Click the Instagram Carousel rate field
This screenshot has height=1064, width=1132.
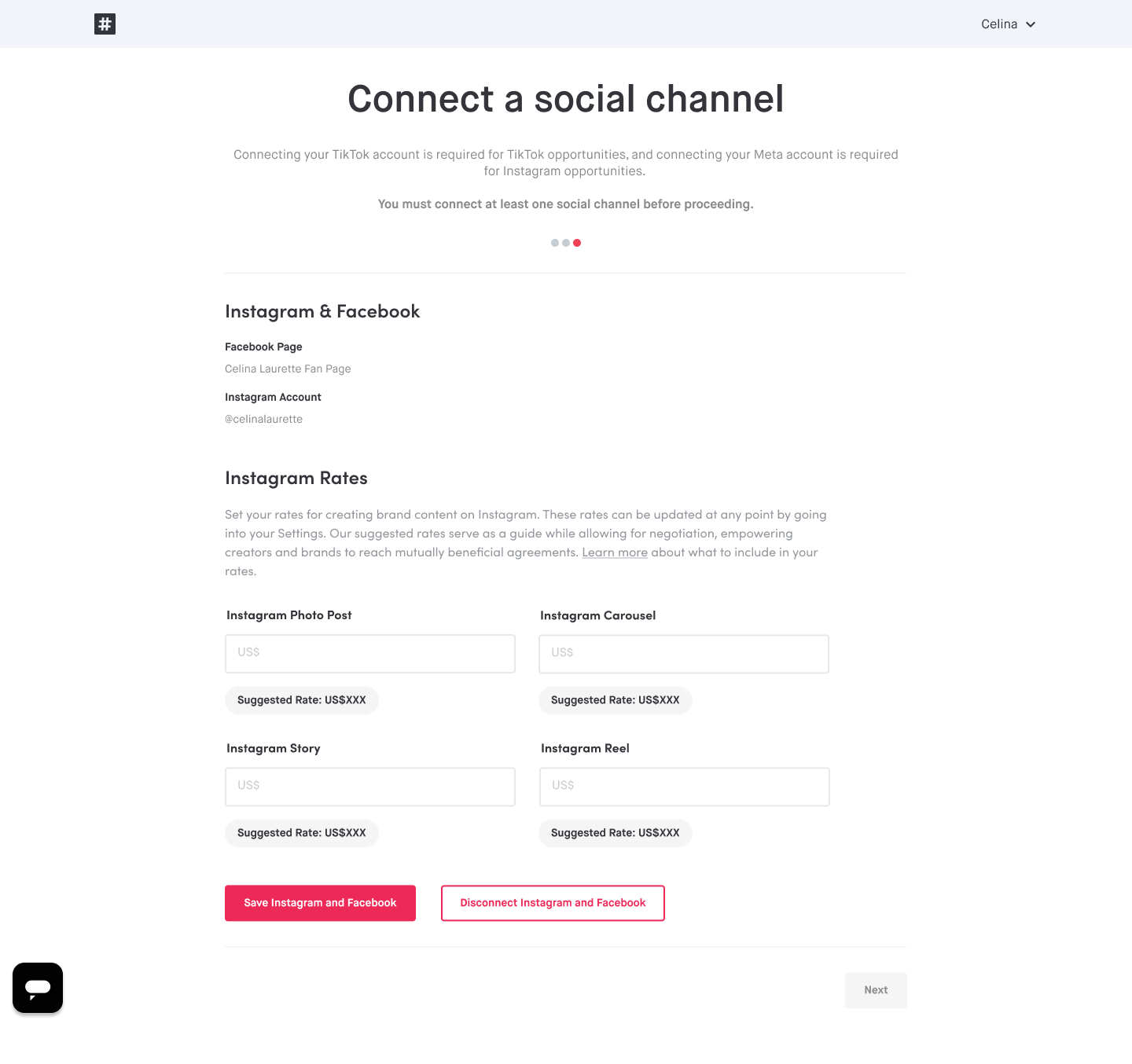[683, 653]
